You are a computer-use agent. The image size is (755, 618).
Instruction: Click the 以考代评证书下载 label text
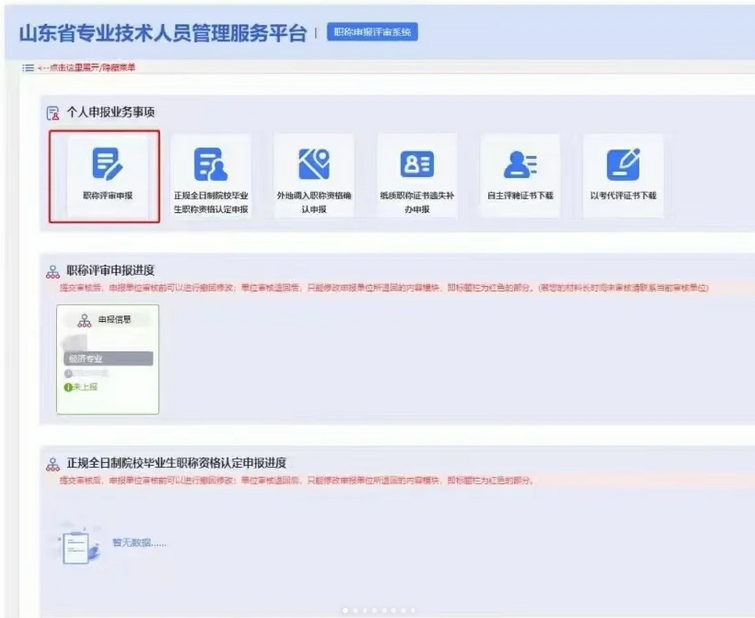(623, 196)
